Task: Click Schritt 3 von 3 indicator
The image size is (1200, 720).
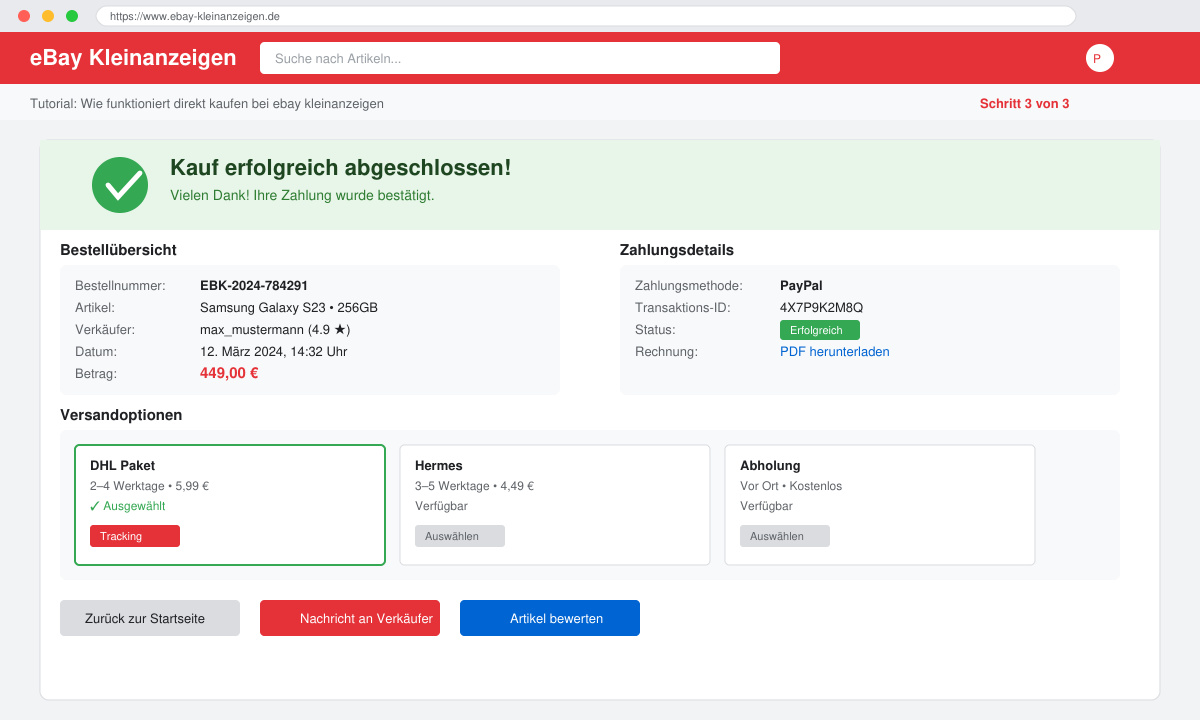Action: [x=1024, y=104]
